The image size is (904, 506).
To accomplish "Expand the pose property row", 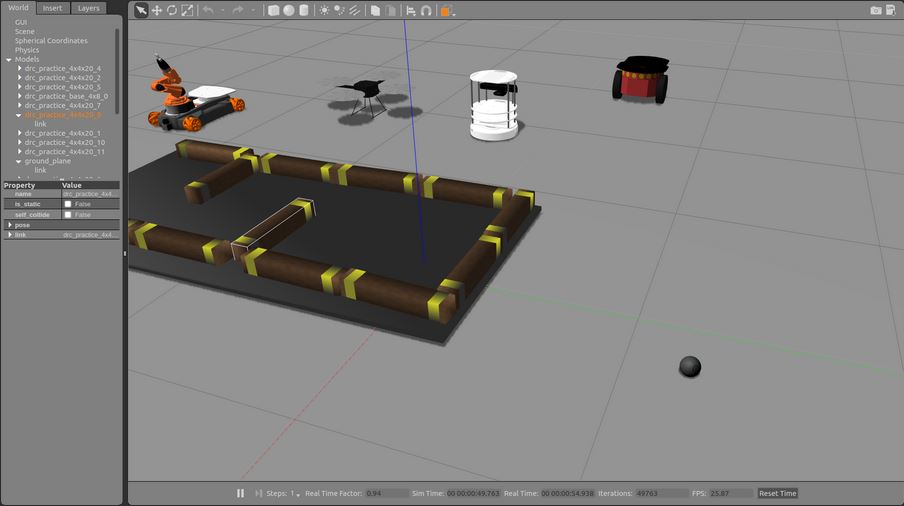I will pos(10,225).
